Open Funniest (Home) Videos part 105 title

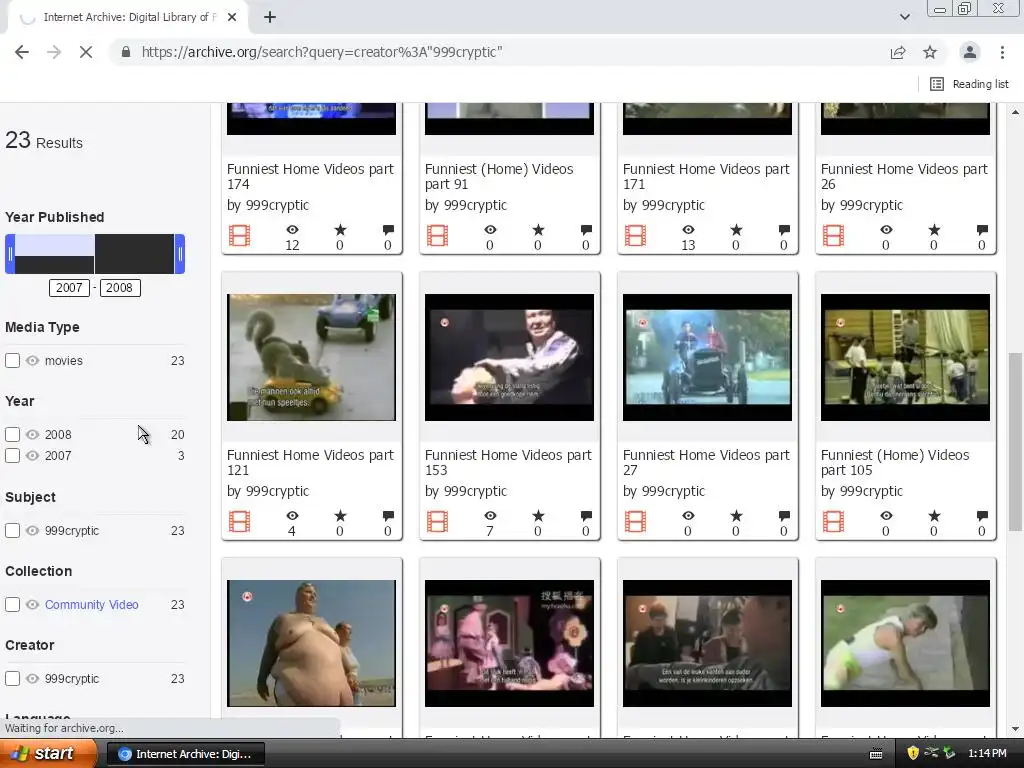click(895, 462)
